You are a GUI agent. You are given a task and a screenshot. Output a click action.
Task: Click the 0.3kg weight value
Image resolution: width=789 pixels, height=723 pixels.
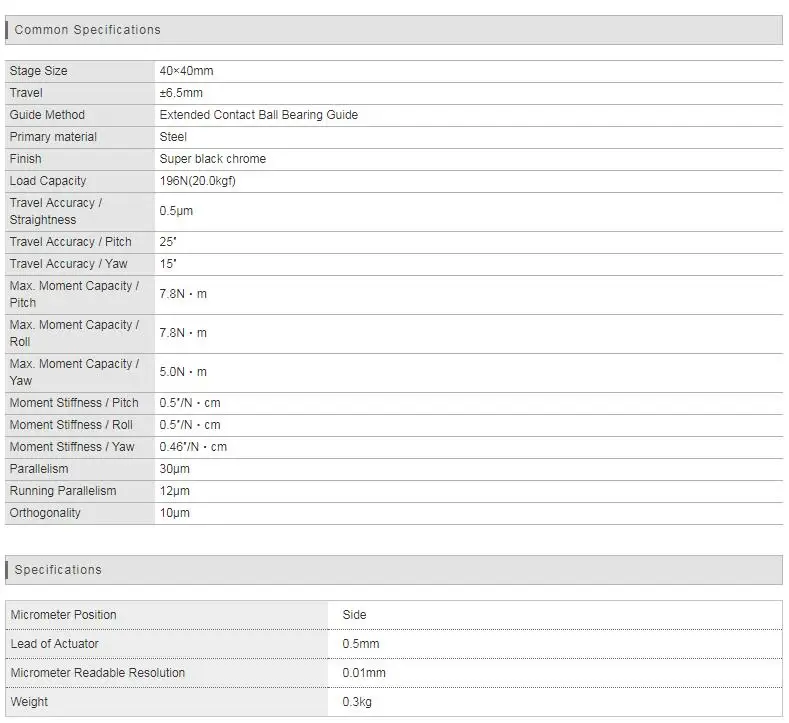tap(356, 702)
